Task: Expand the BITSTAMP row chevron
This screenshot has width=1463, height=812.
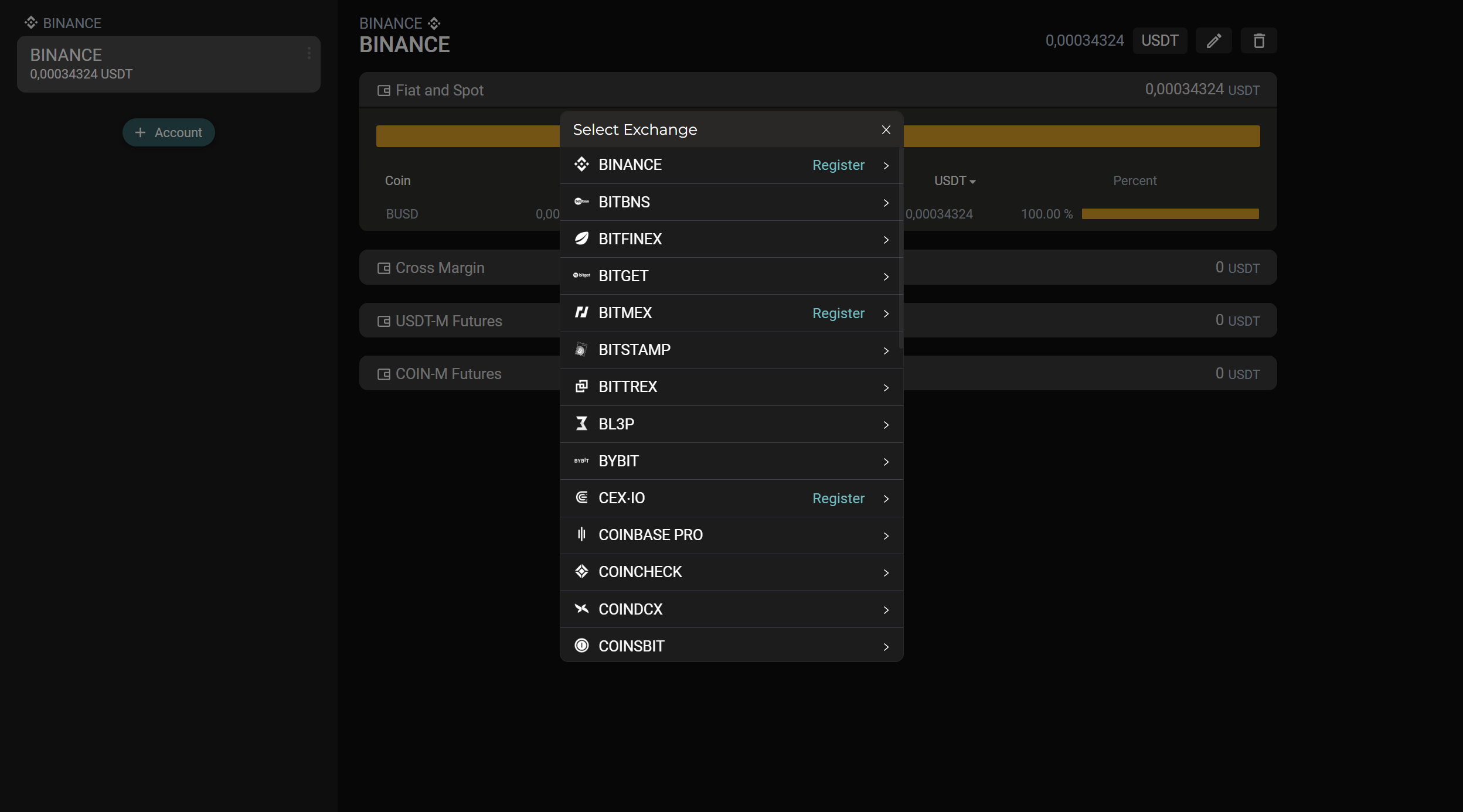Action: click(x=886, y=351)
